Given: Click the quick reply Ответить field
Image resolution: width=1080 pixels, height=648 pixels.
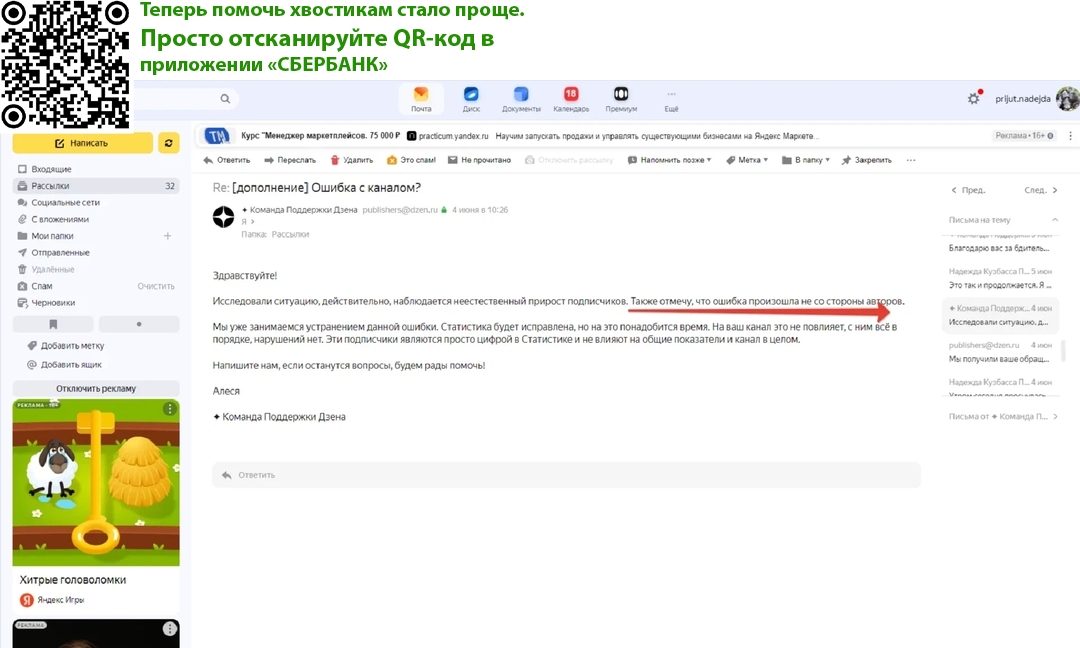Looking at the screenshot, I should coord(566,474).
